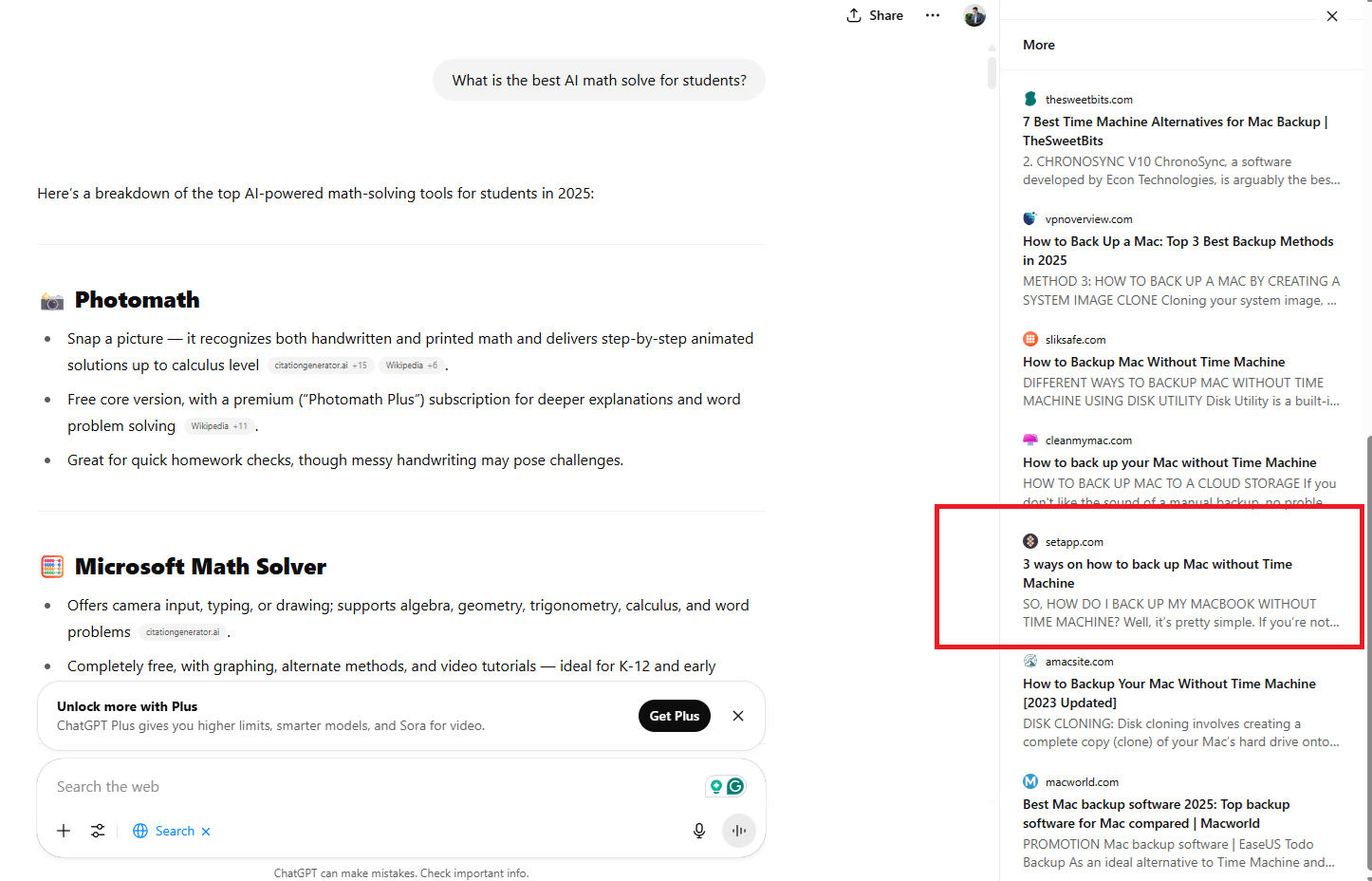The image size is (1372, 881).
Task: Click the green lightbulb extension icon
Action: point(716,786)
